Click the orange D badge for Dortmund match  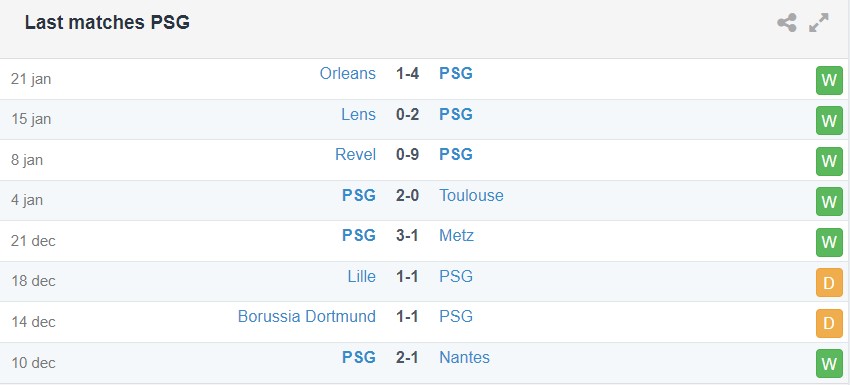click(x=829, y=323)
